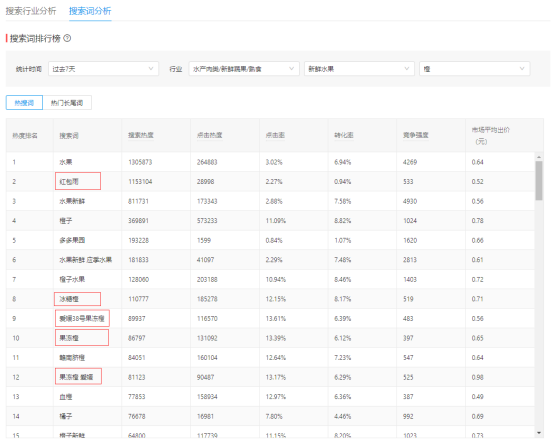This screenshot has width=554, height=445.
Task: Click the scrollbar up arrow of the table
Action: (538, 157)
